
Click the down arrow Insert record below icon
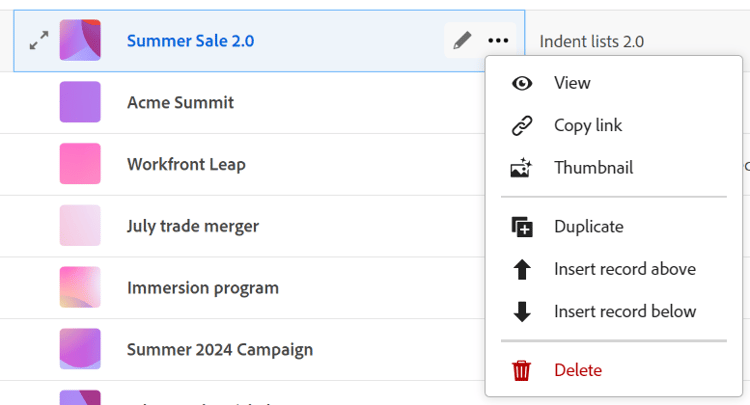[522, 312]
